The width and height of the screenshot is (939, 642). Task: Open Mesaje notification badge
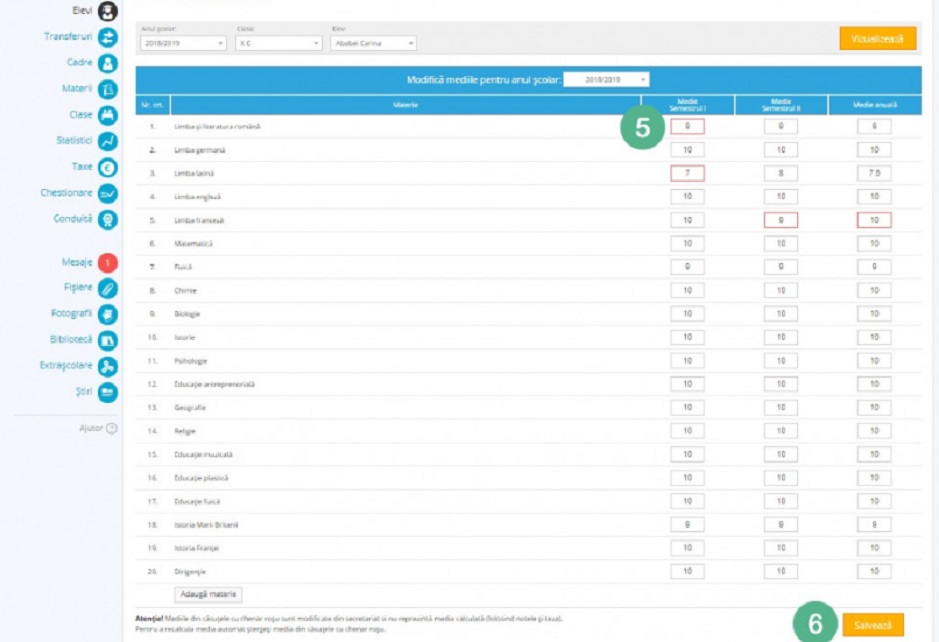[x=107, y=263]
